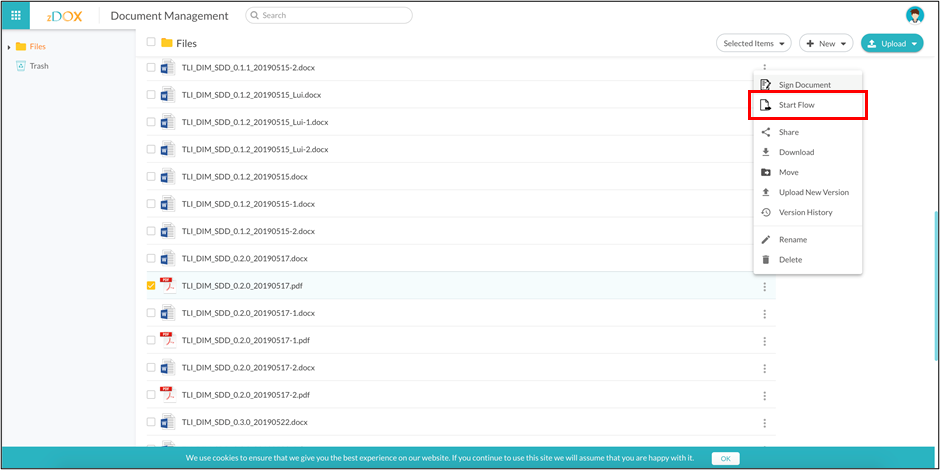Expand the Files tree arrow in sidebar

[x=9, y=47]
